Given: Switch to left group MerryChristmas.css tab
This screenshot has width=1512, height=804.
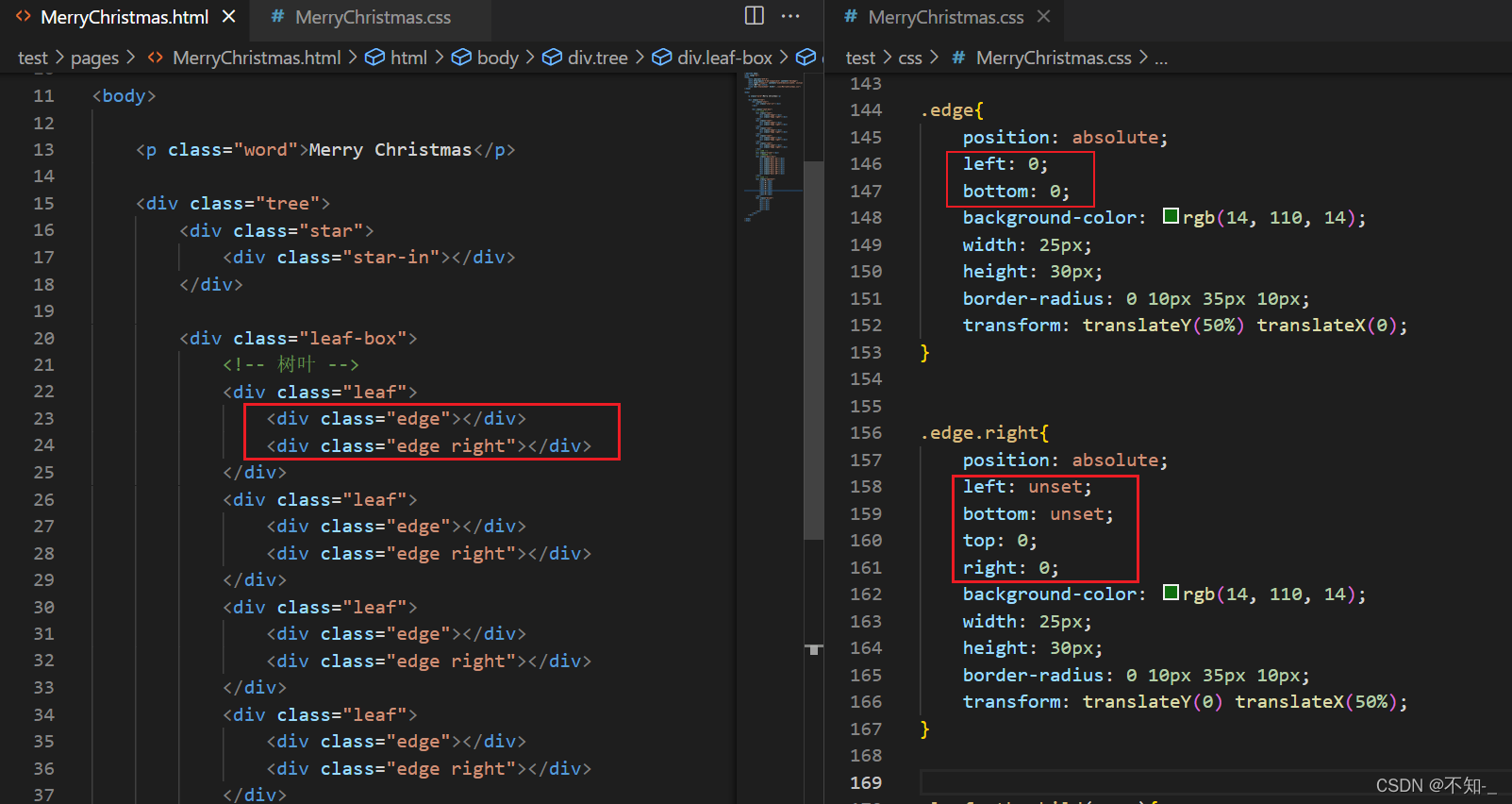Looking at the screenshot, I should (x=373, y=17).
